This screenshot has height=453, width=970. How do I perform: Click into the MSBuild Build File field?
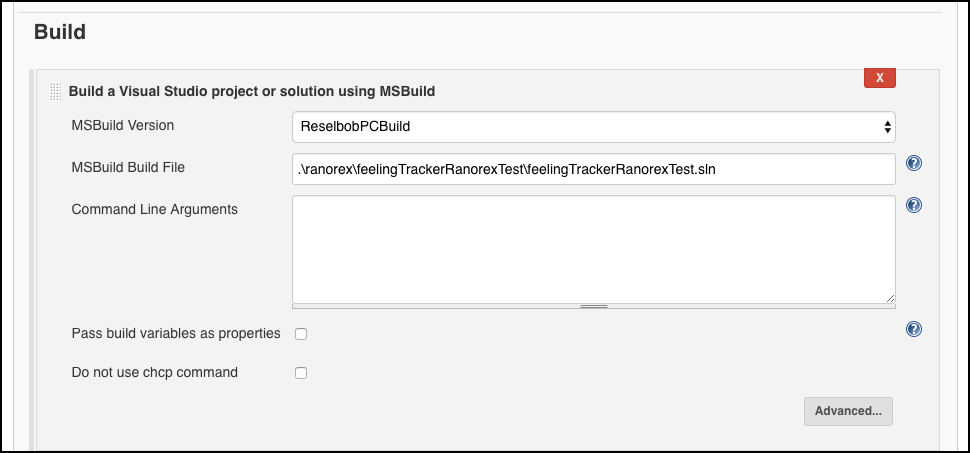(x=593, y=169)
